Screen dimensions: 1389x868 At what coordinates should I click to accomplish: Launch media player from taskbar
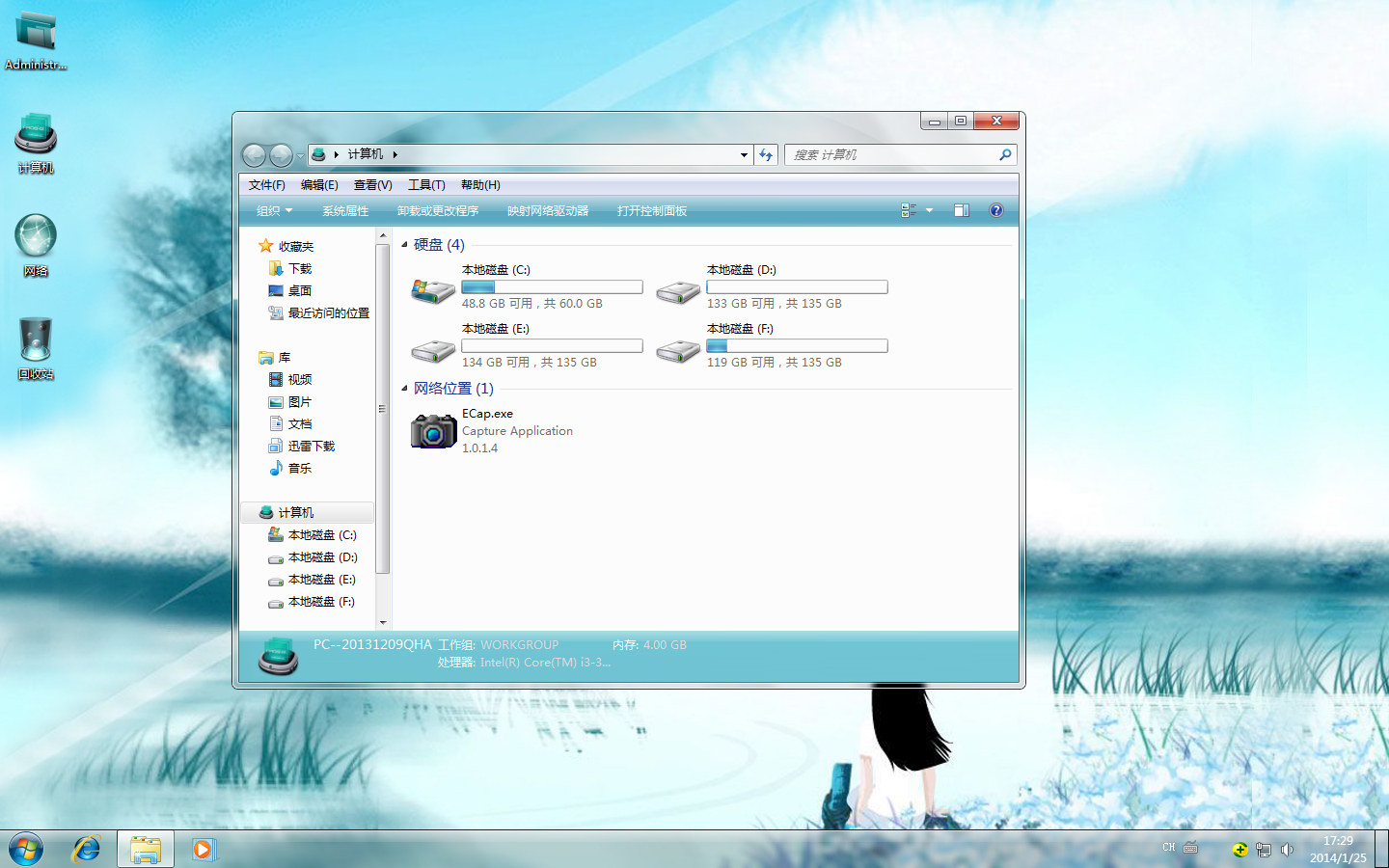[204, 849]
